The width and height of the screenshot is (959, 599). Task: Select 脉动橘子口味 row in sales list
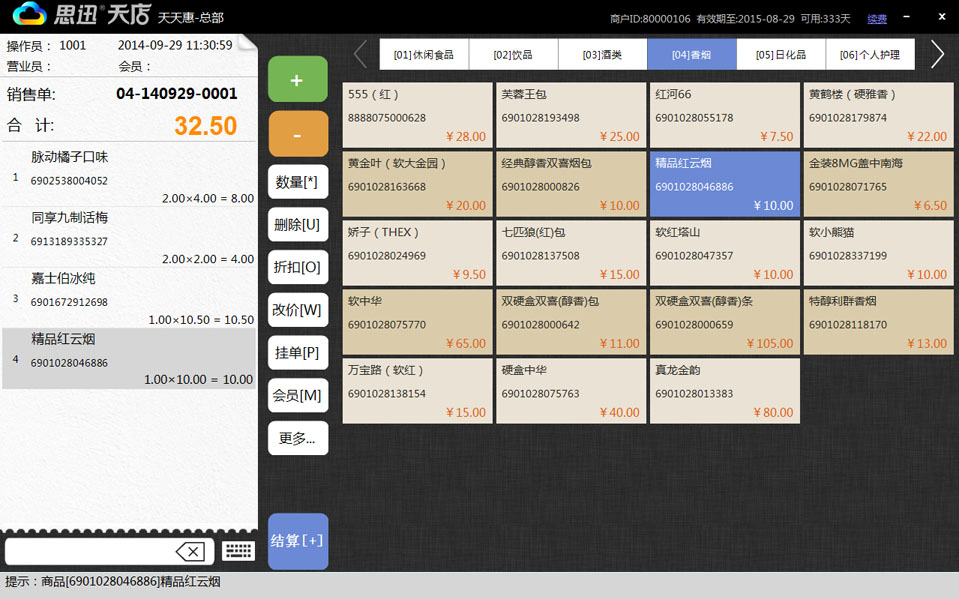(x=128, y=176)
